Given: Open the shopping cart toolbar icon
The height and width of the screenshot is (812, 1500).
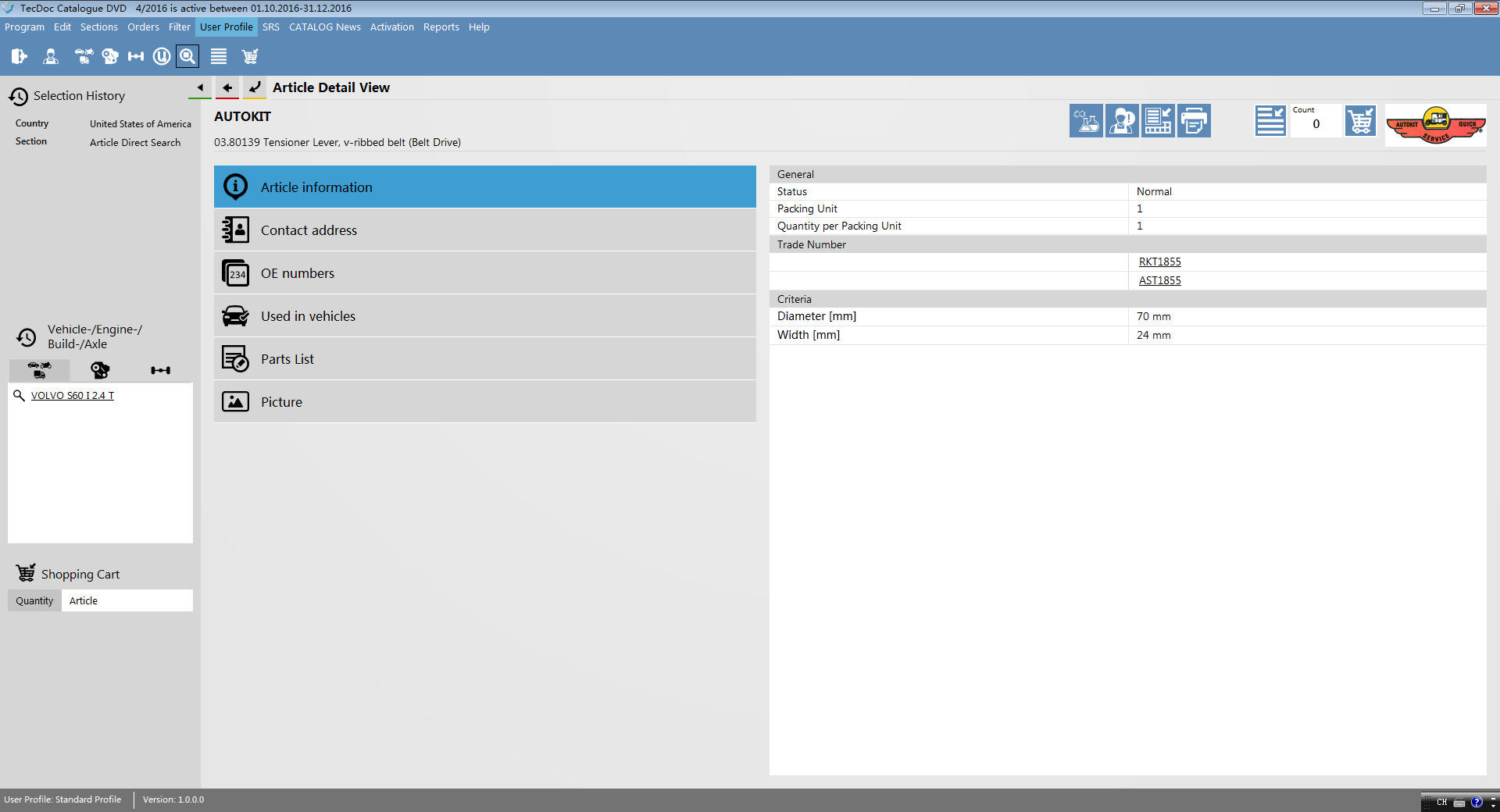Looking at the screenshot, I should click(250, 56).
